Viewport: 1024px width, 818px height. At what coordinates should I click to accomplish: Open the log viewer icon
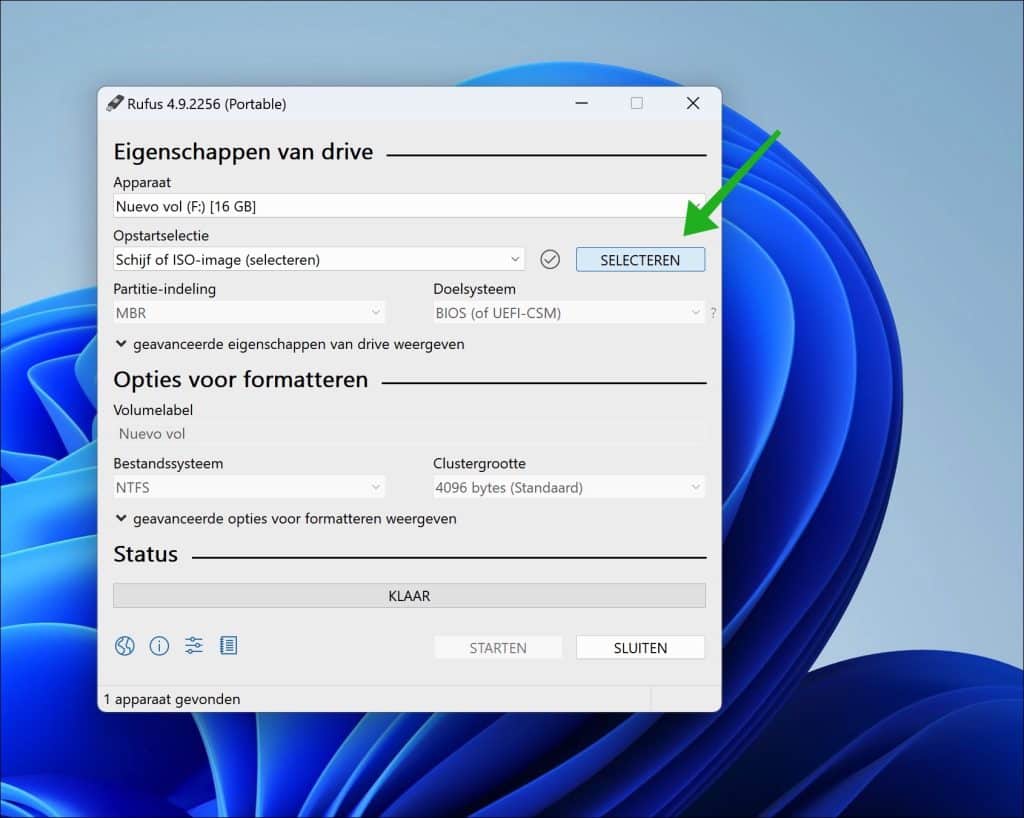pos(229,646)
